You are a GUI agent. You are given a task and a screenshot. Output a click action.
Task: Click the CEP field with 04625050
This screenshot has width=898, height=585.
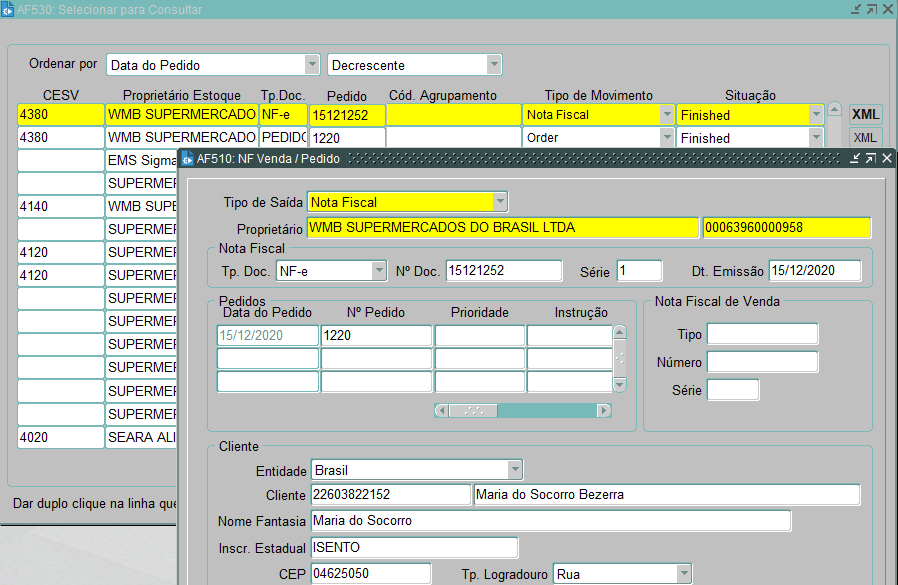(x=369, y=574)
